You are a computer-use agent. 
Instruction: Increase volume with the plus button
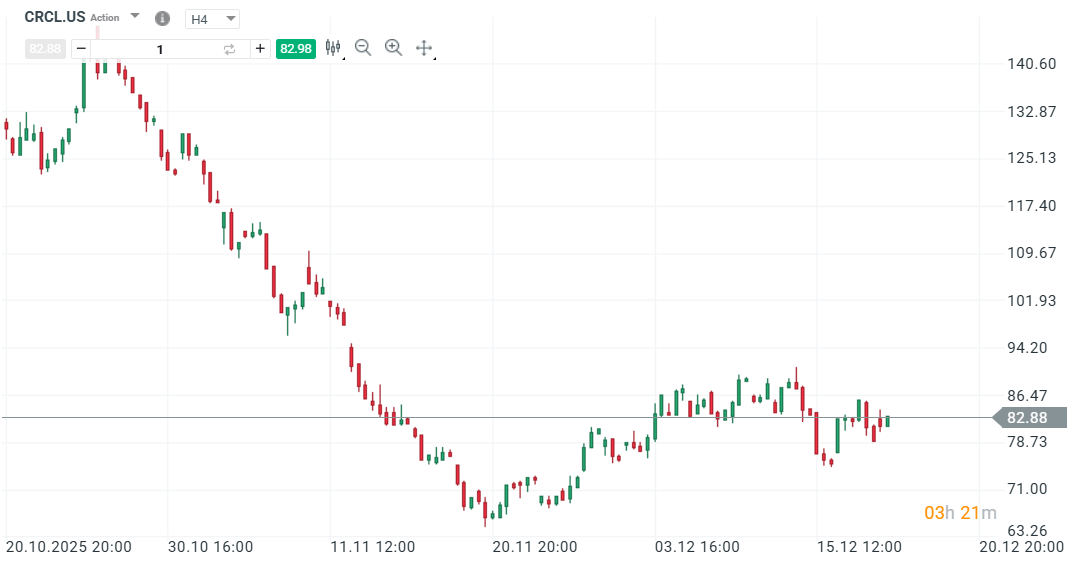[260, 48]
